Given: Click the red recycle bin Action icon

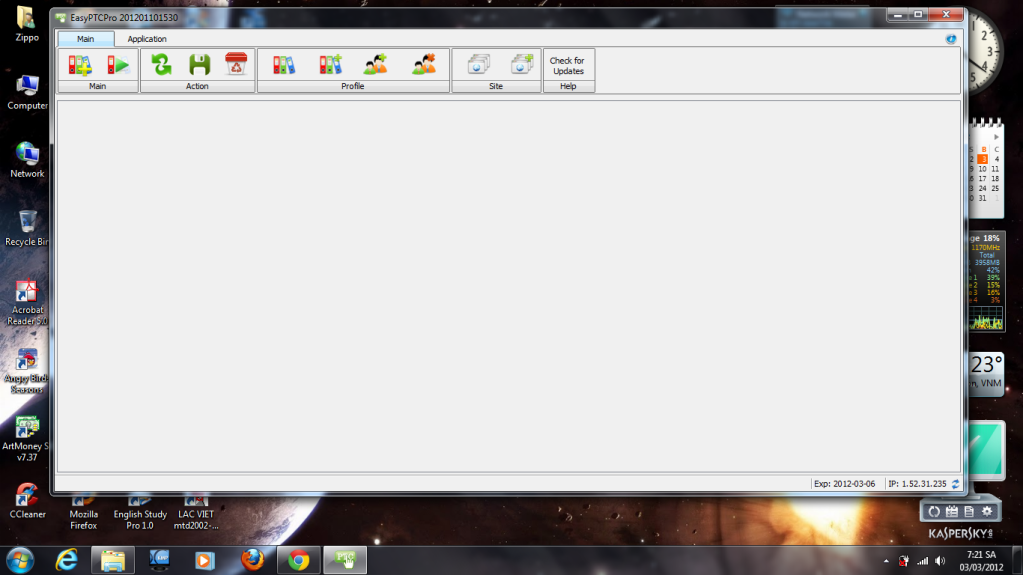Looking at the screenshot, I should tap(236, 65).
